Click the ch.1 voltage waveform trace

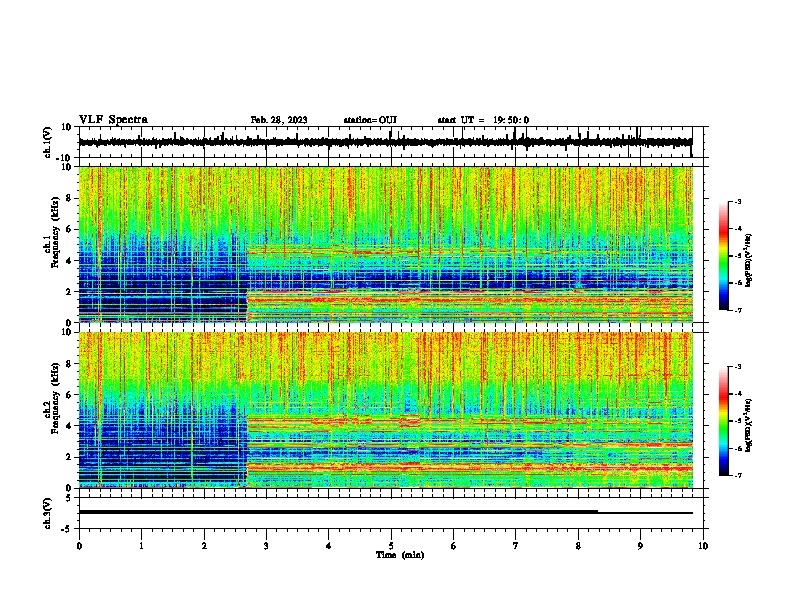[x=385, y=142]
